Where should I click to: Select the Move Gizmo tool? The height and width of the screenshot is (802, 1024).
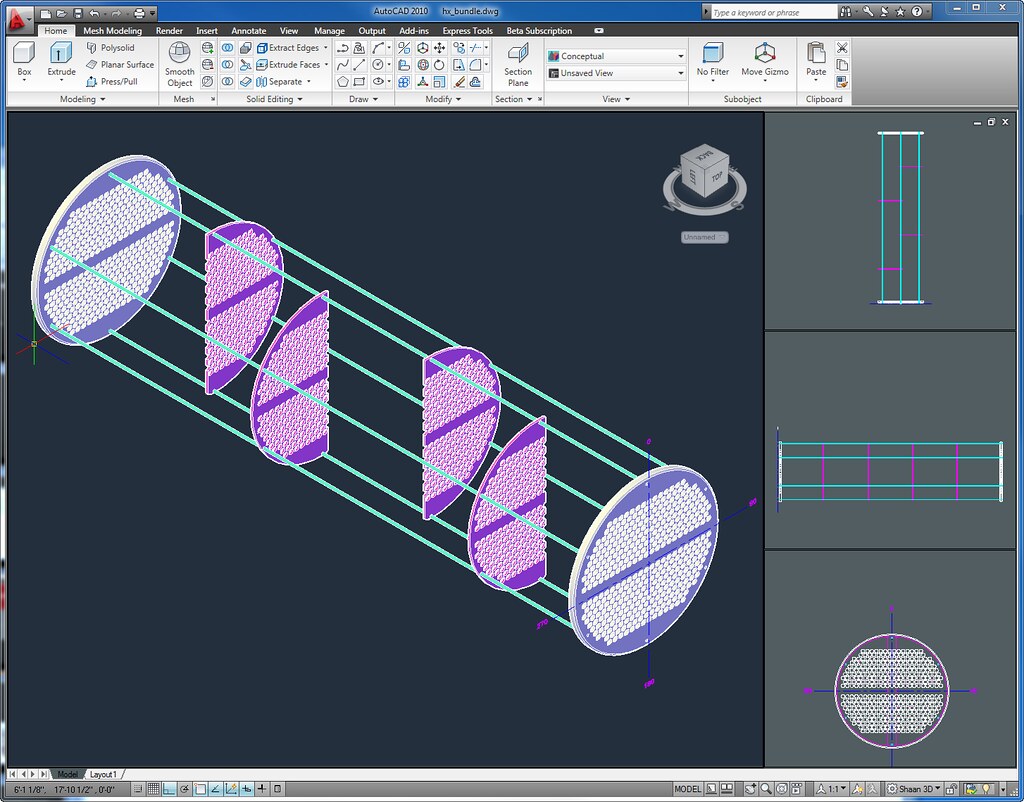coord(766,62)
